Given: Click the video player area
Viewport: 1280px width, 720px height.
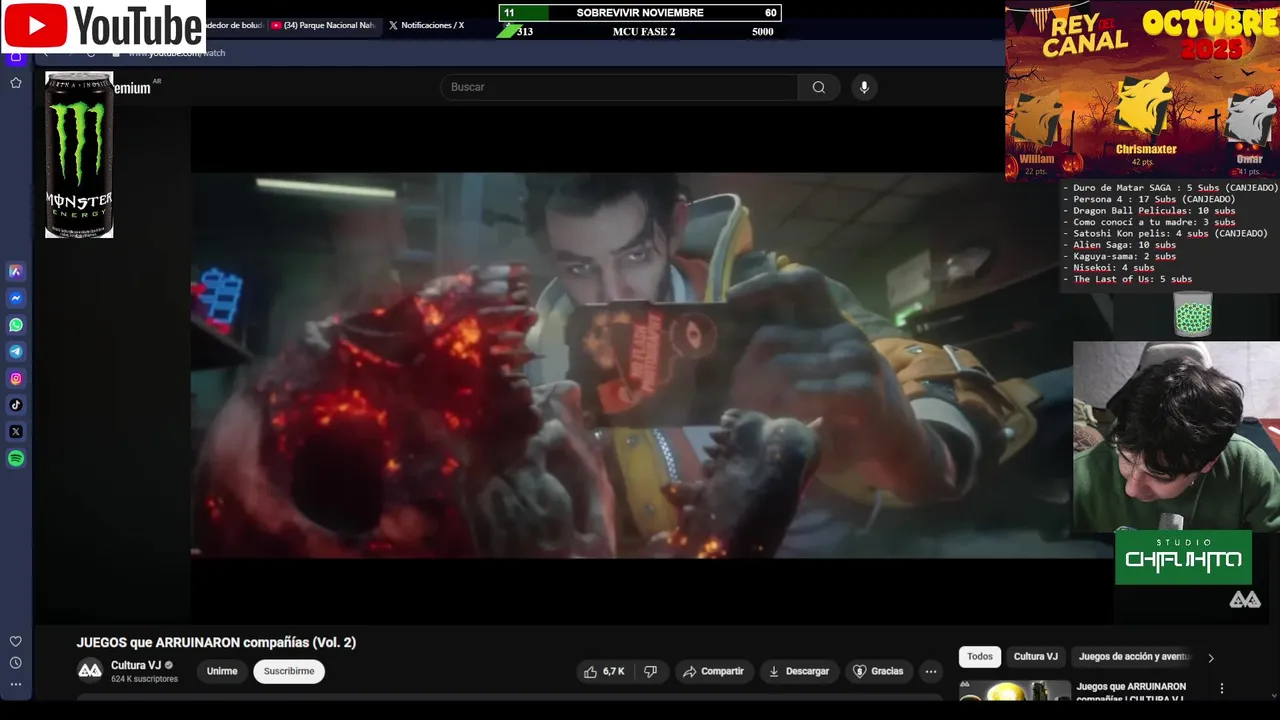Looking at the screenshot, I should pyautogui.click(x=651, y=365).
